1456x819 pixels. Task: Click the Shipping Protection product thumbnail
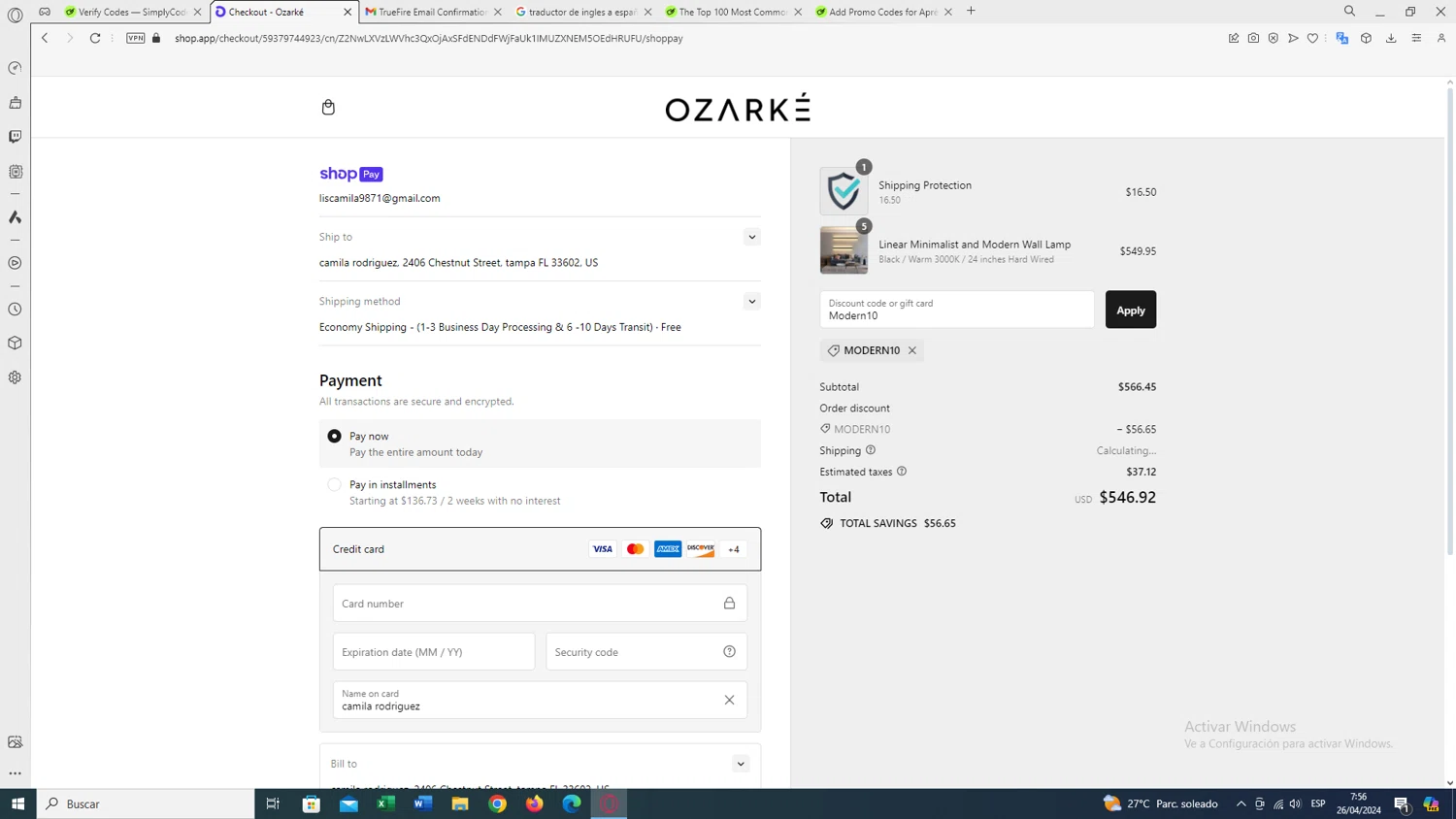(844, 191)
